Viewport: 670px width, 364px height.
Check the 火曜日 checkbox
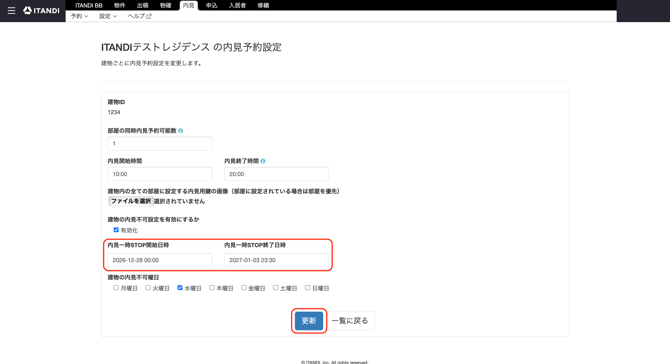pos(148,288)
